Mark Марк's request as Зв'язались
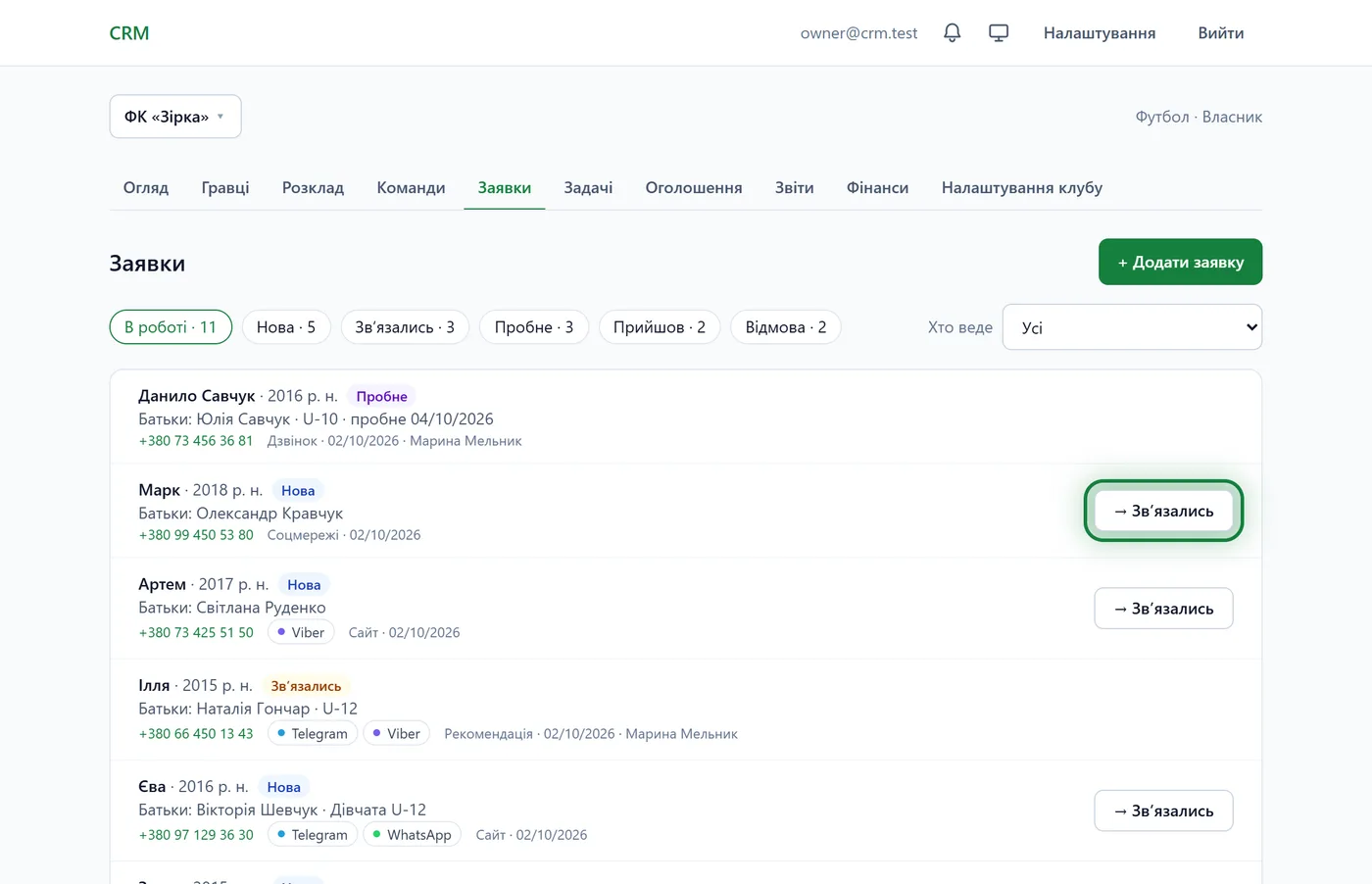Viewport: 1372px width, 884px height. pyautogui.click(x=1163, y=511)
